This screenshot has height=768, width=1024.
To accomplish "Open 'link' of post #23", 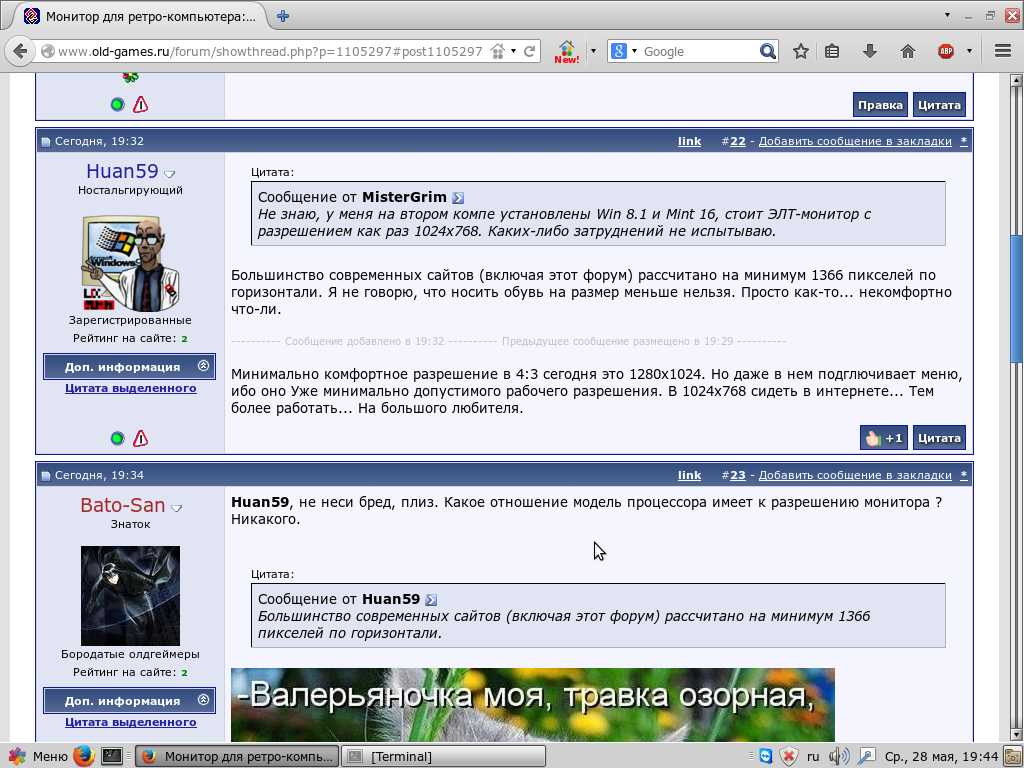I will pos(689,475).
